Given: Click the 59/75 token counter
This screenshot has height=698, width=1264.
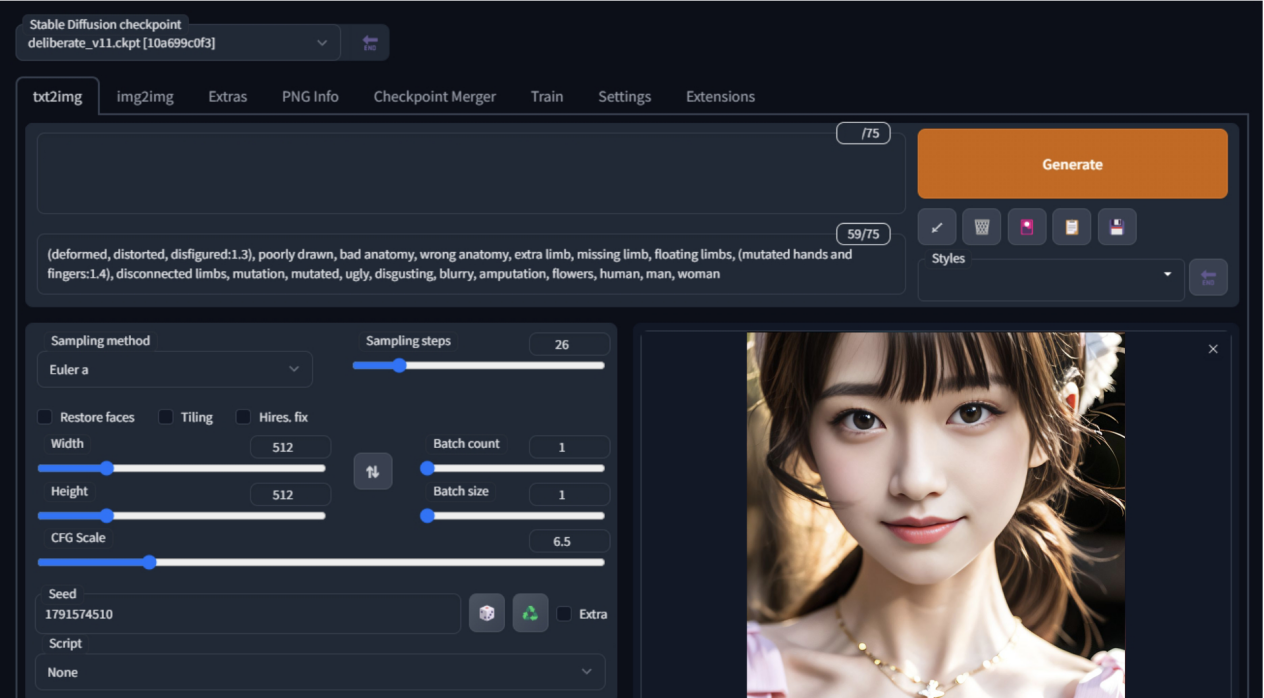Looking at the screenshot, I should (863, 234).
